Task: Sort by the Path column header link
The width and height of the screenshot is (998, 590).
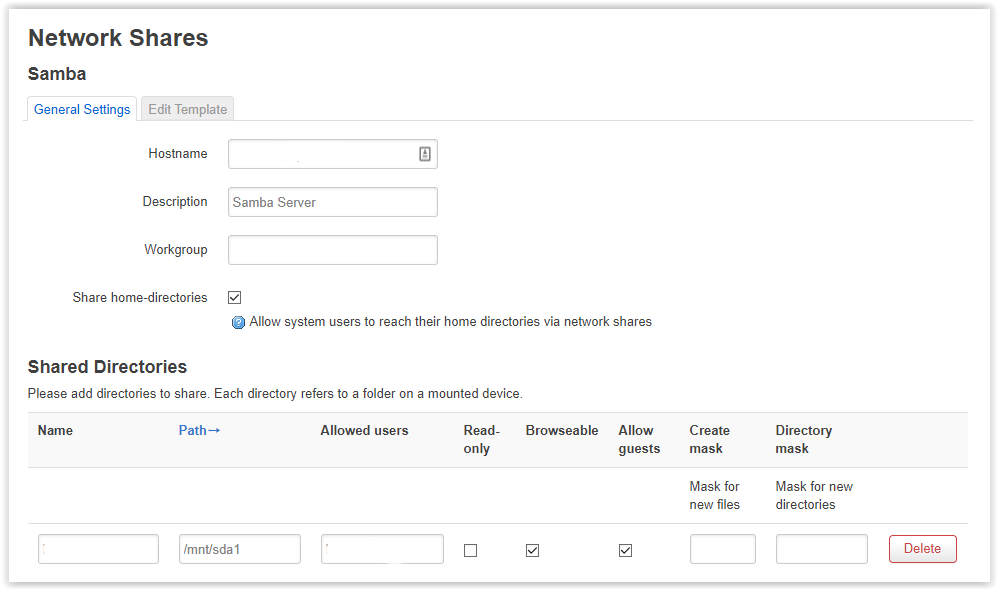Action: click(199, 430)
